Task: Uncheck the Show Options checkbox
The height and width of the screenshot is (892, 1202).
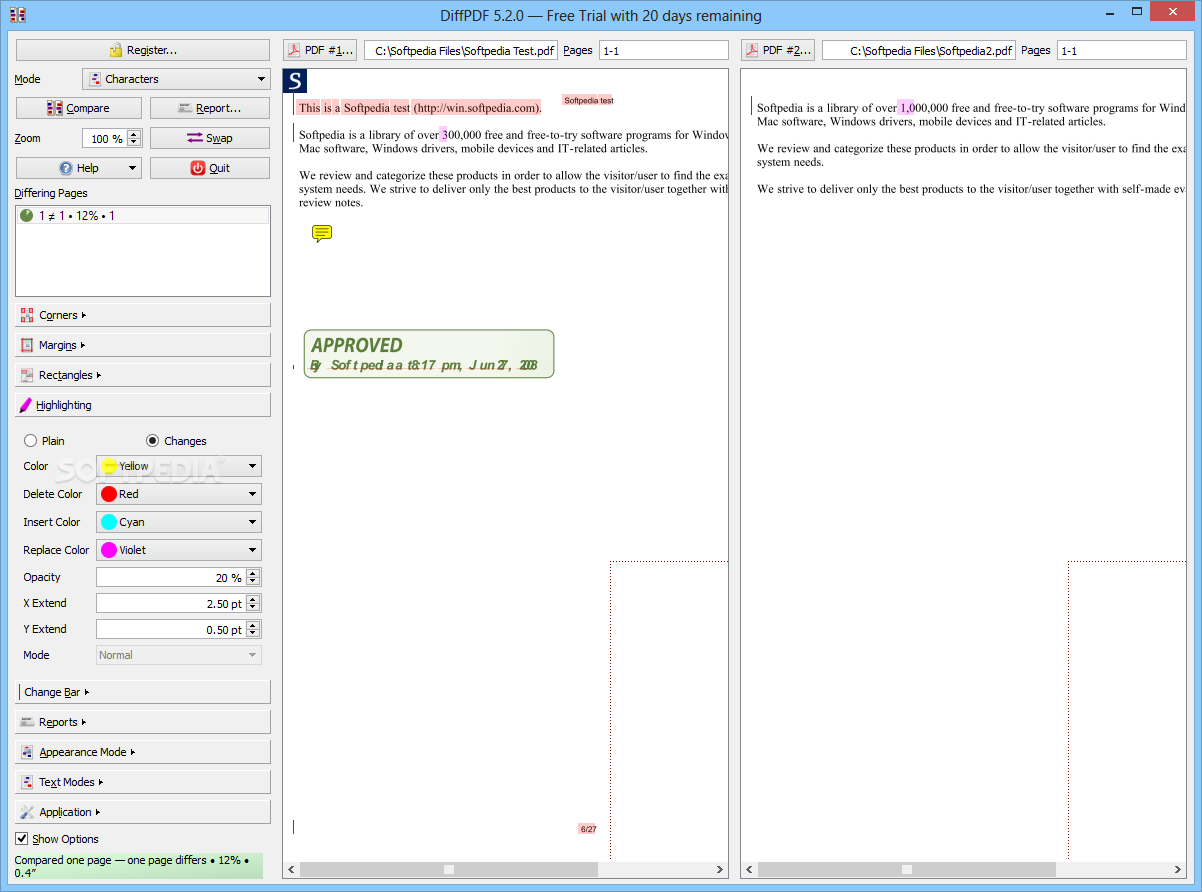Action: click(22, 839)
